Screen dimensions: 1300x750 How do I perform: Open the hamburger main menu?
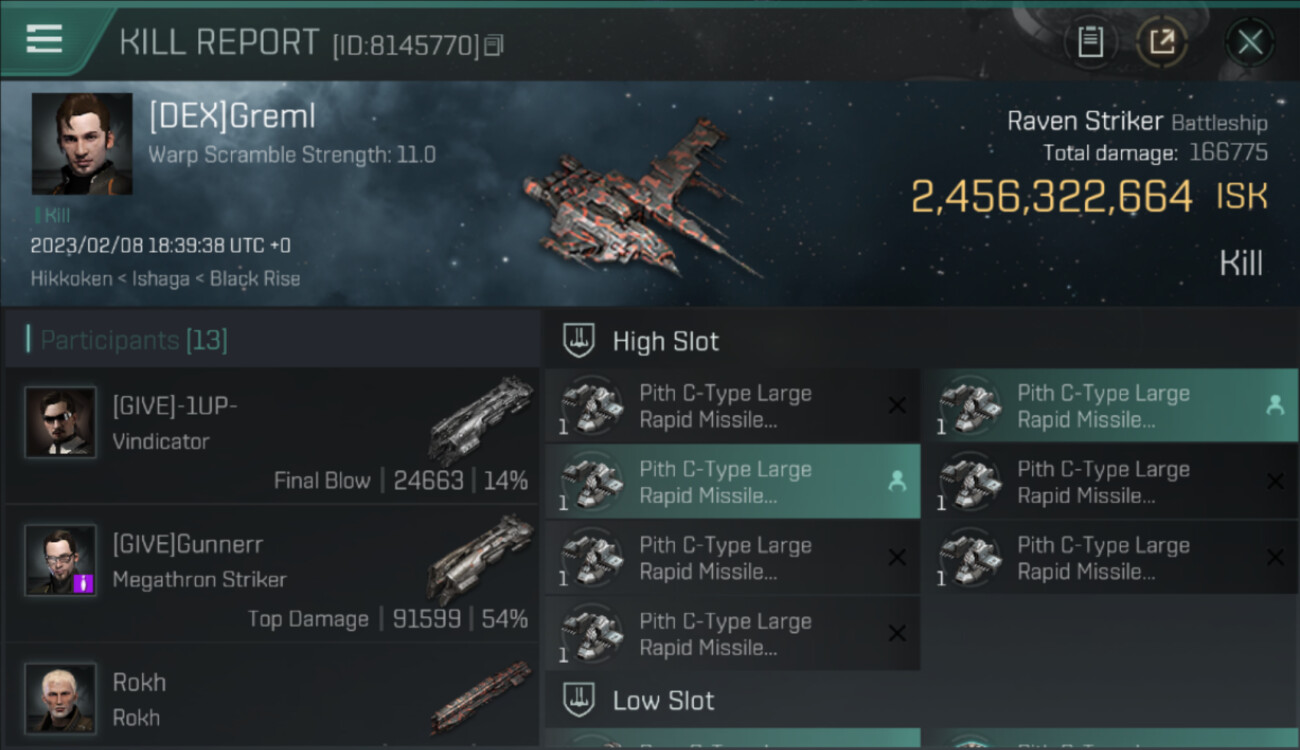pos(44,40)
